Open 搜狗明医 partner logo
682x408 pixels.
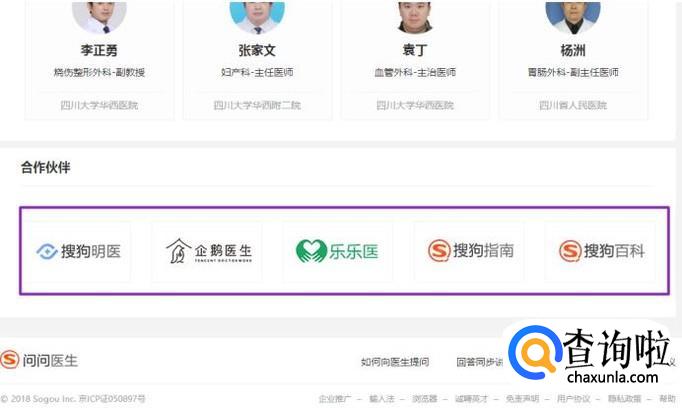[80, 251]
